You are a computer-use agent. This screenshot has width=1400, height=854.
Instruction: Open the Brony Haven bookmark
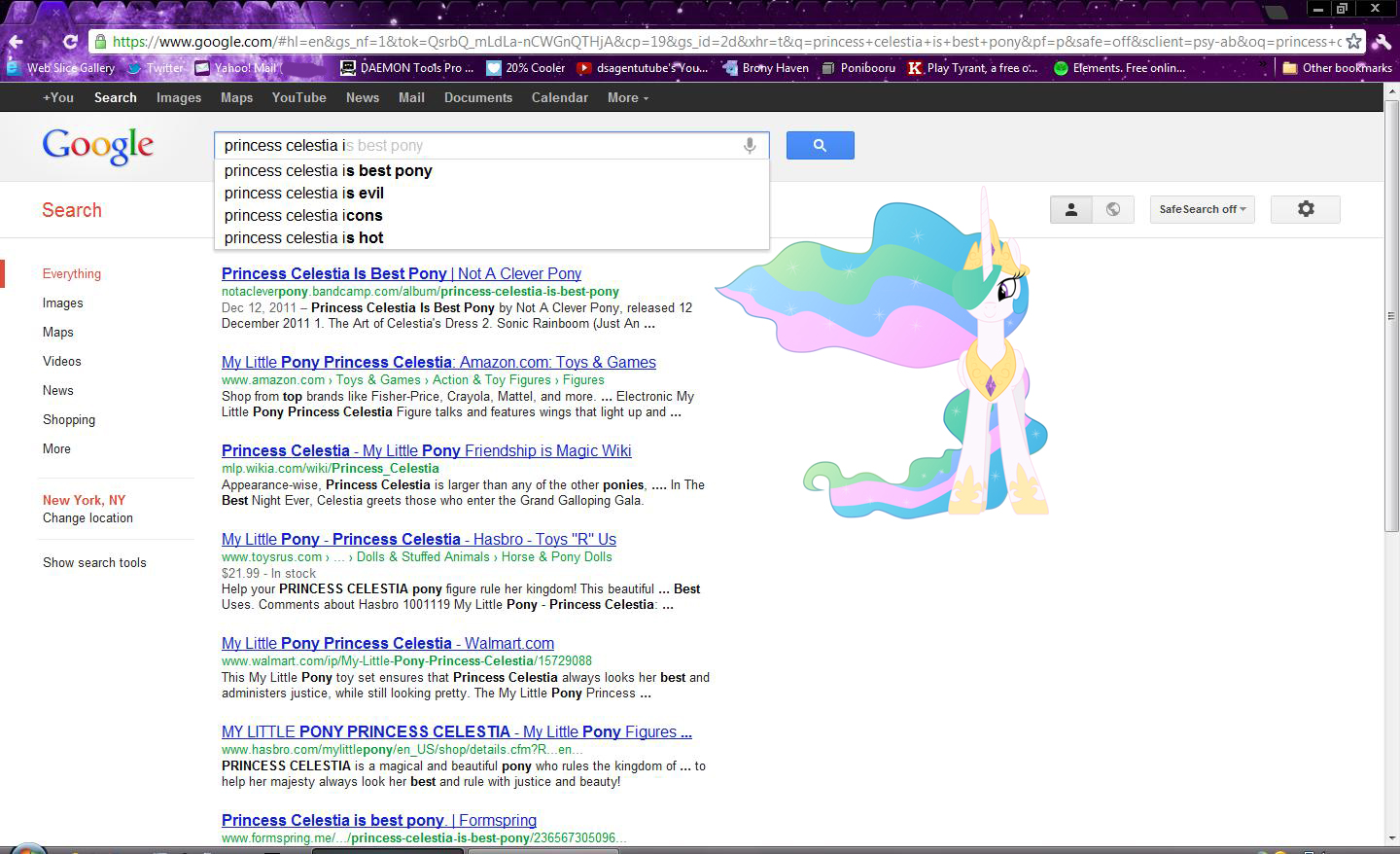[x=766, y=68]
